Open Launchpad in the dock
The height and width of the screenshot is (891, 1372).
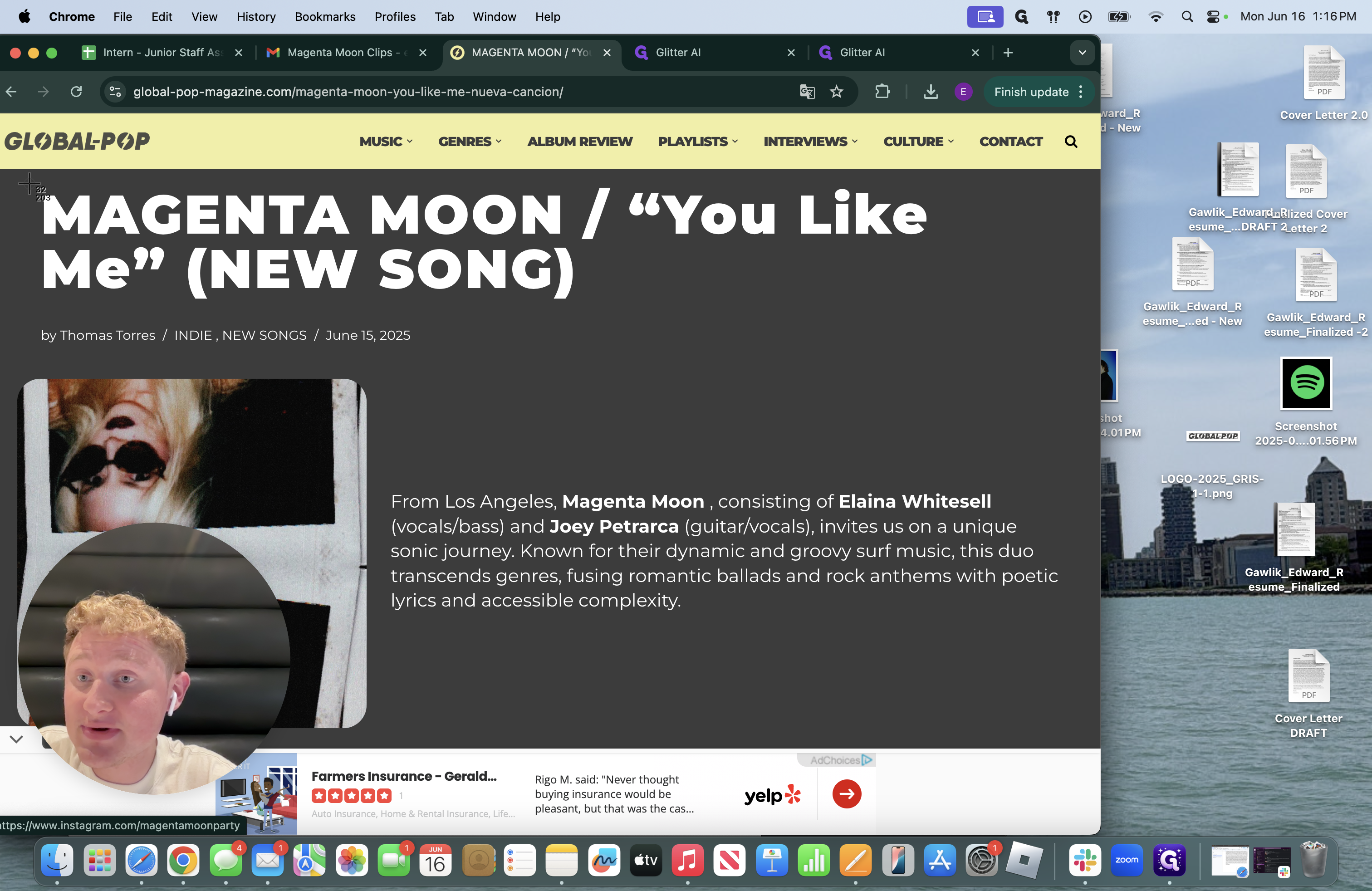99,861
